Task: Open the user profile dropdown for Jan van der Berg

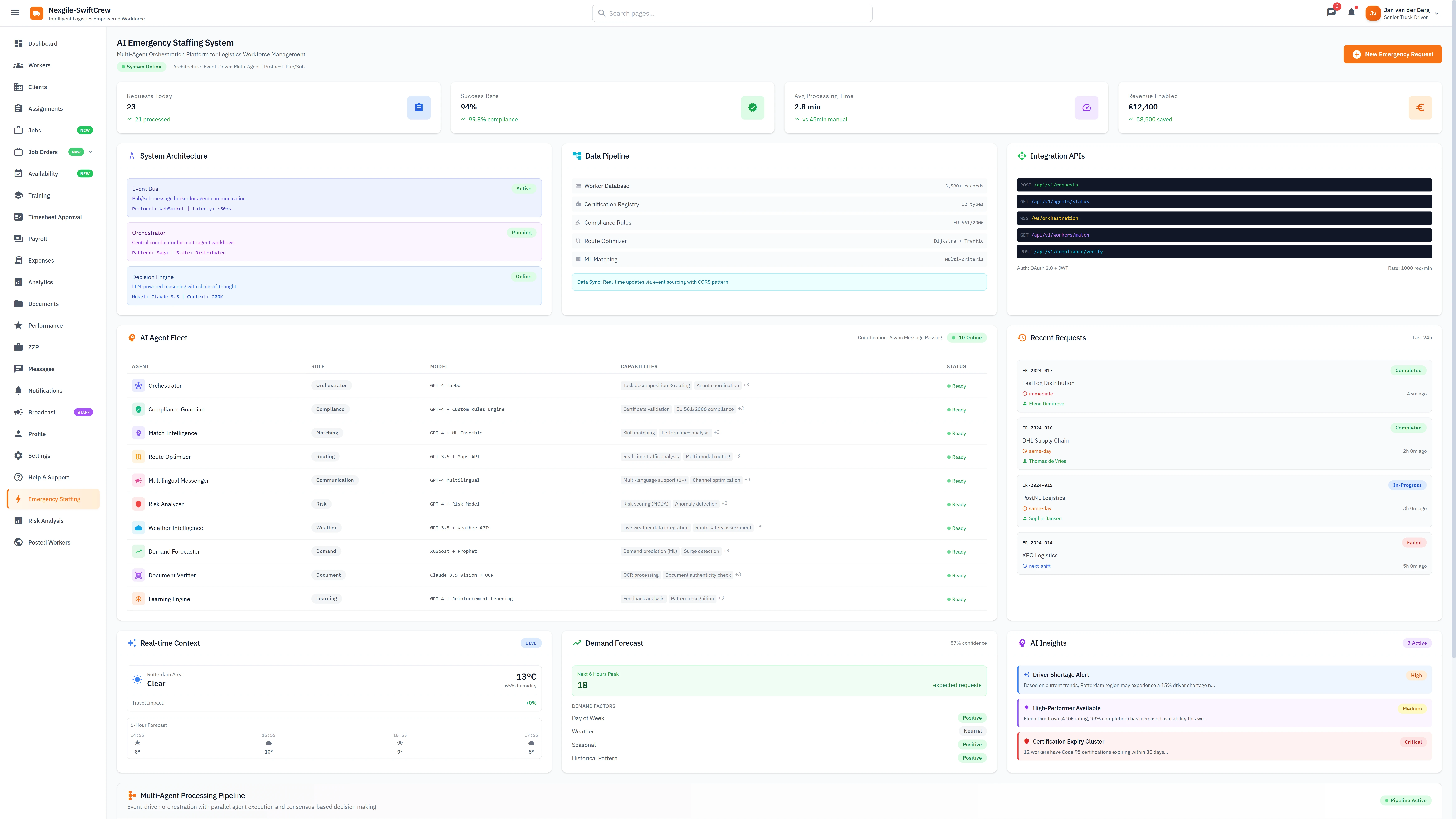Action: point(1404,13)
